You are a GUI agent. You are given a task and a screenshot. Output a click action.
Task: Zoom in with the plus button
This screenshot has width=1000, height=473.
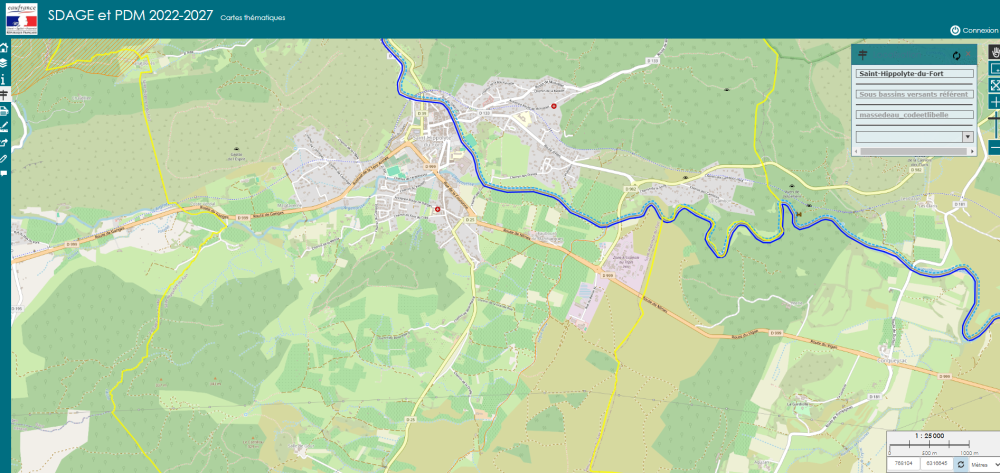coord(994,102)
